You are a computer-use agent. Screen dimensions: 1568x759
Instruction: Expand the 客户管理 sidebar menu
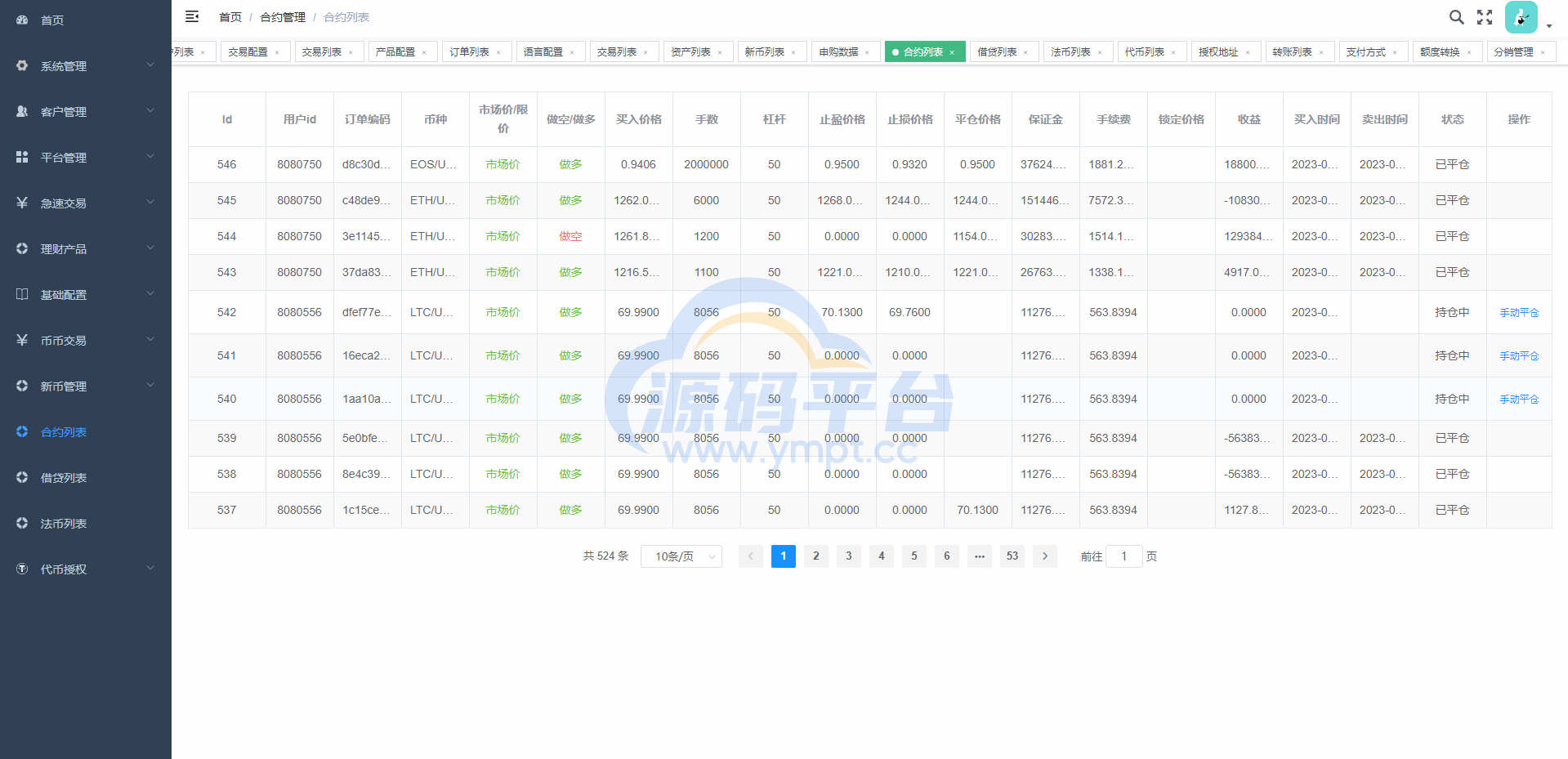coord(86,111)
